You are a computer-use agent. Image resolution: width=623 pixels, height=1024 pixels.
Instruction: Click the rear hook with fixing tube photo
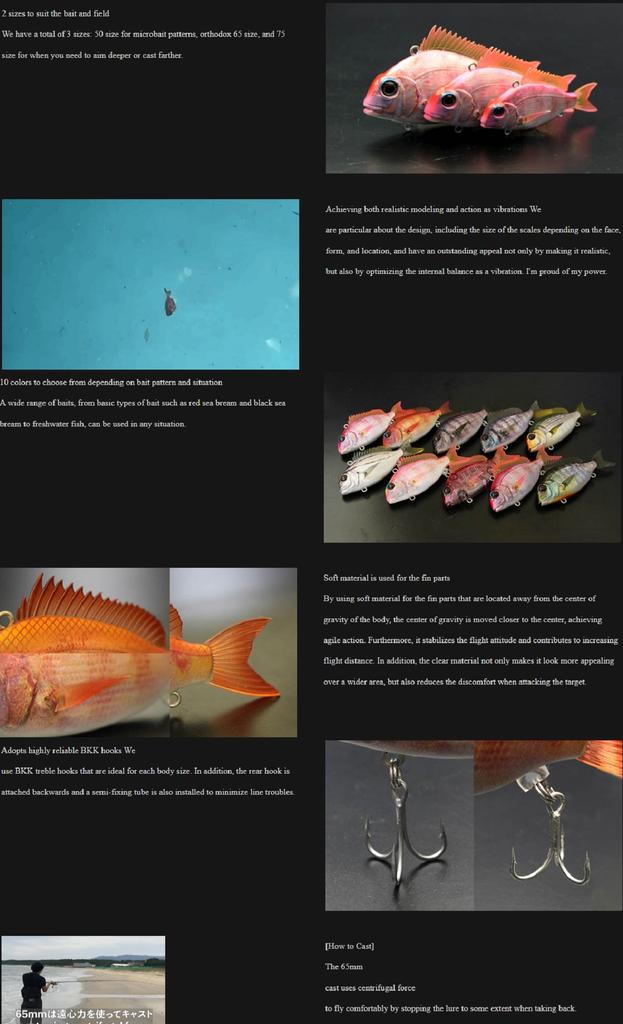[548, 825]
